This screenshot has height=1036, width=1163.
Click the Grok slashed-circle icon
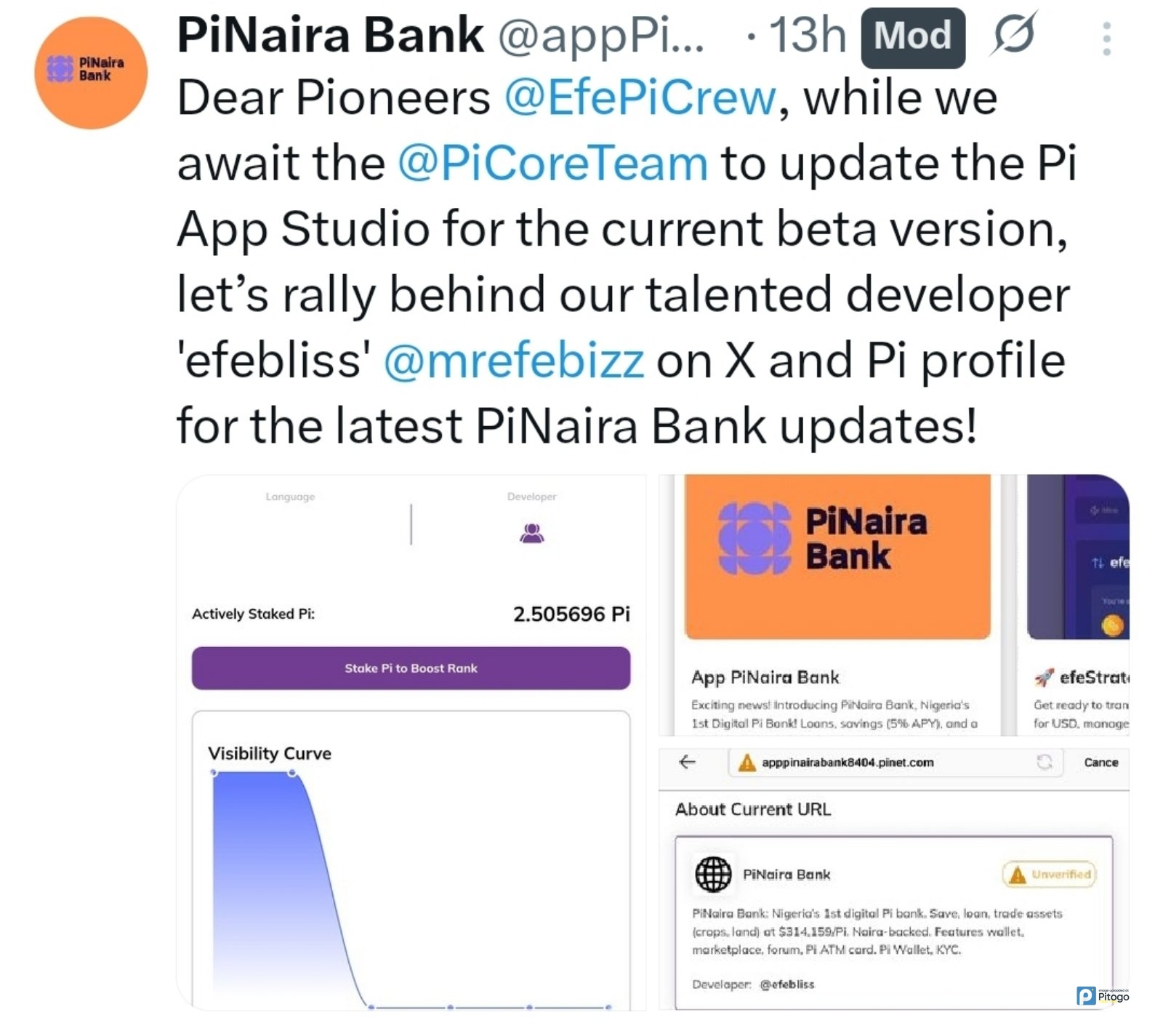[1013, 34]
